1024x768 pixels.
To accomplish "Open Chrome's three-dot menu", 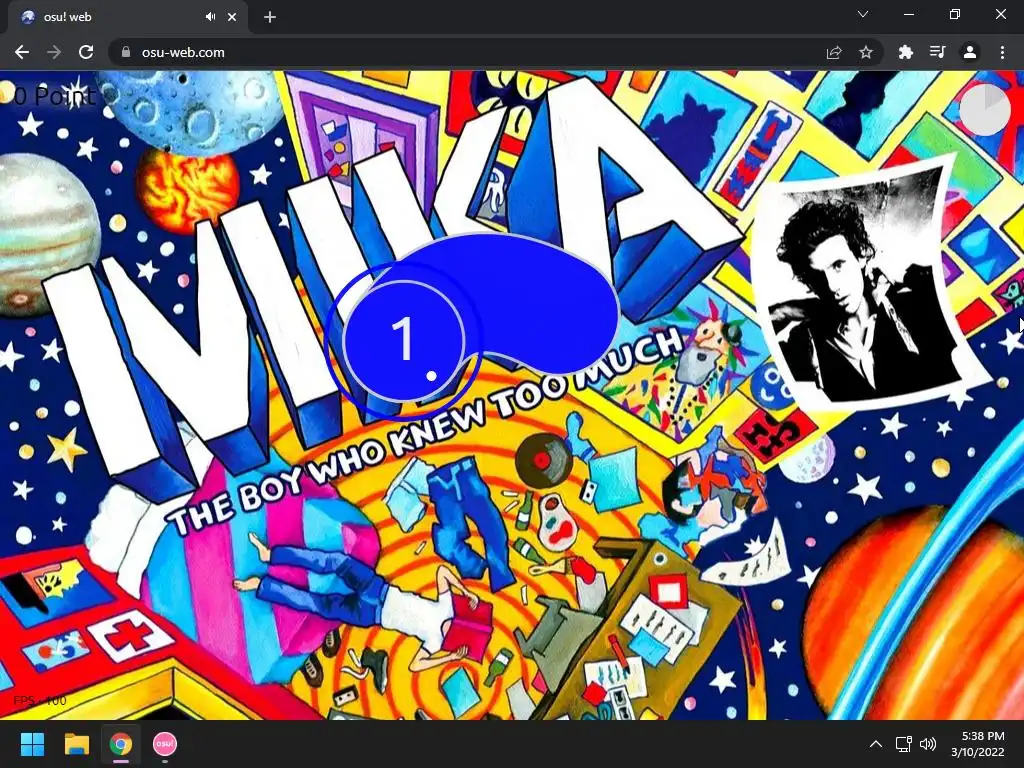I will click(x=1002, y=52).
